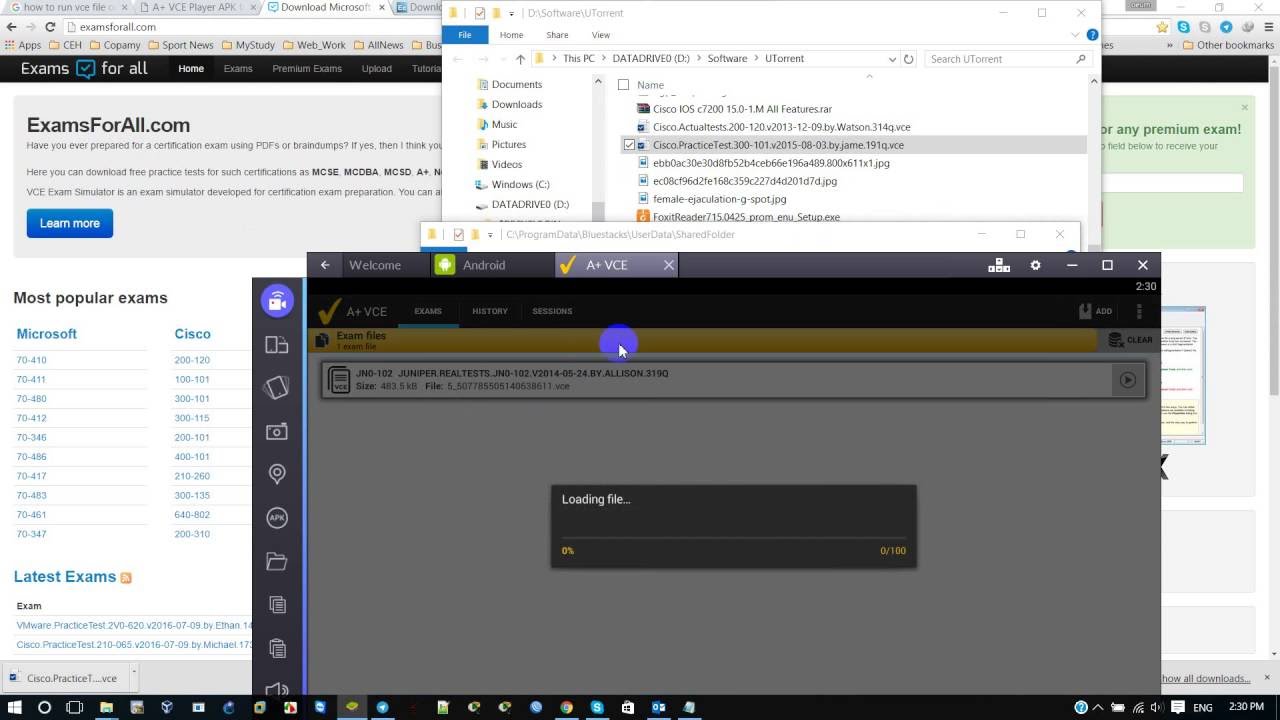1280x720 pixels.
Task: Click the BlueStacks install APK icon
Action: (x=277, y=517)
